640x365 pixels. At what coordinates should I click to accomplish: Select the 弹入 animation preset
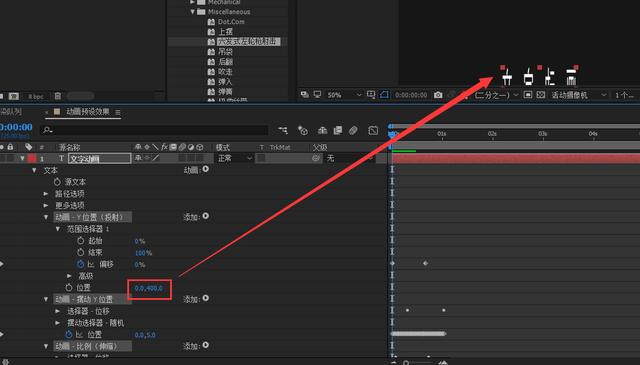pos(225,82)
